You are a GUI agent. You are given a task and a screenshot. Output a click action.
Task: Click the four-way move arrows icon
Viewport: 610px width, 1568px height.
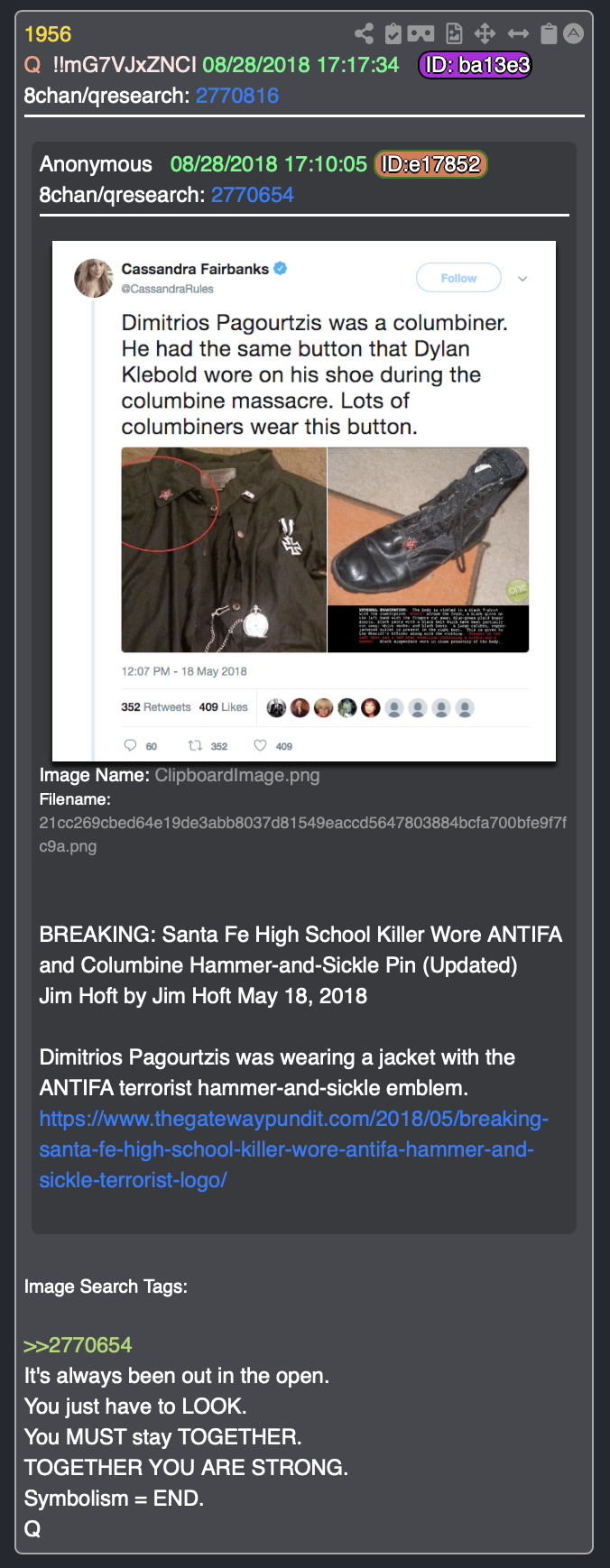(x=485, y=34)
